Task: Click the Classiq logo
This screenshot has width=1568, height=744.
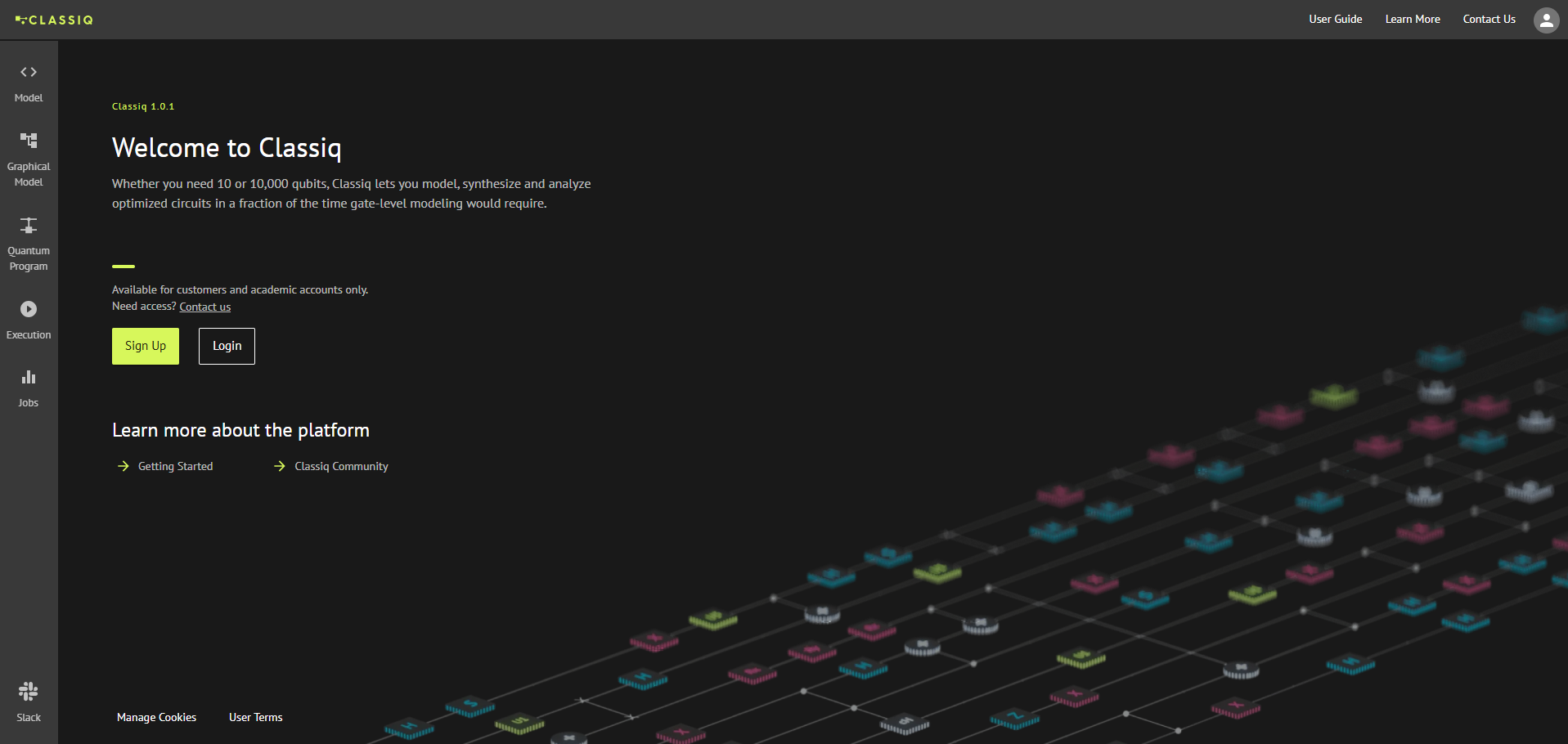Action: (56, 20)
